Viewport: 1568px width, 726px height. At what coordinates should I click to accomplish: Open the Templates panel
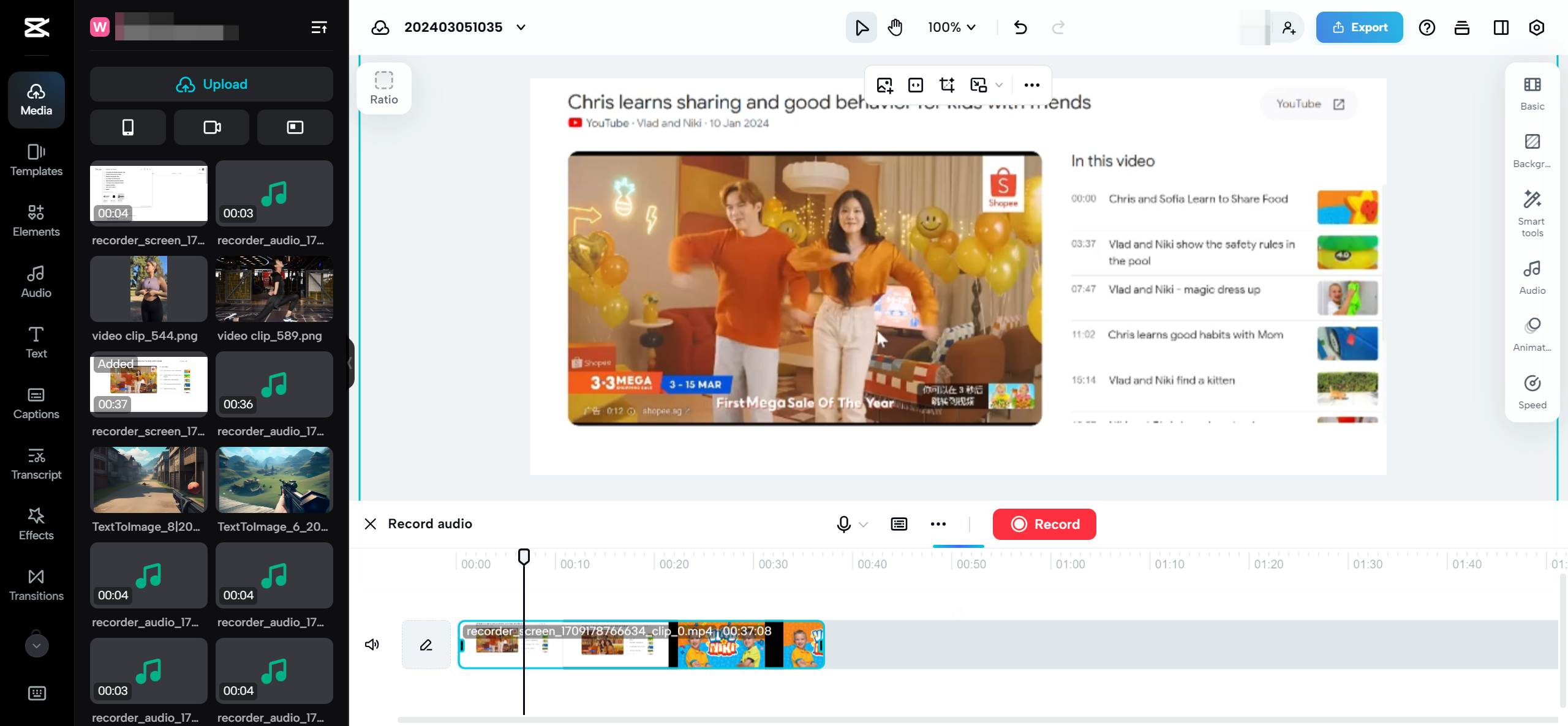click(36, 160)
